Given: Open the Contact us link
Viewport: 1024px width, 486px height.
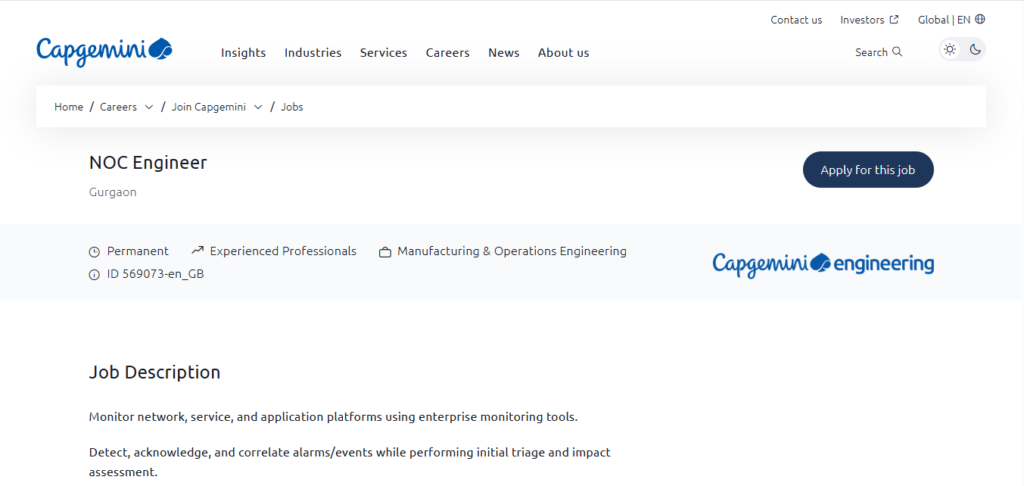Looking at the screenshot, I should coord(796,20).
